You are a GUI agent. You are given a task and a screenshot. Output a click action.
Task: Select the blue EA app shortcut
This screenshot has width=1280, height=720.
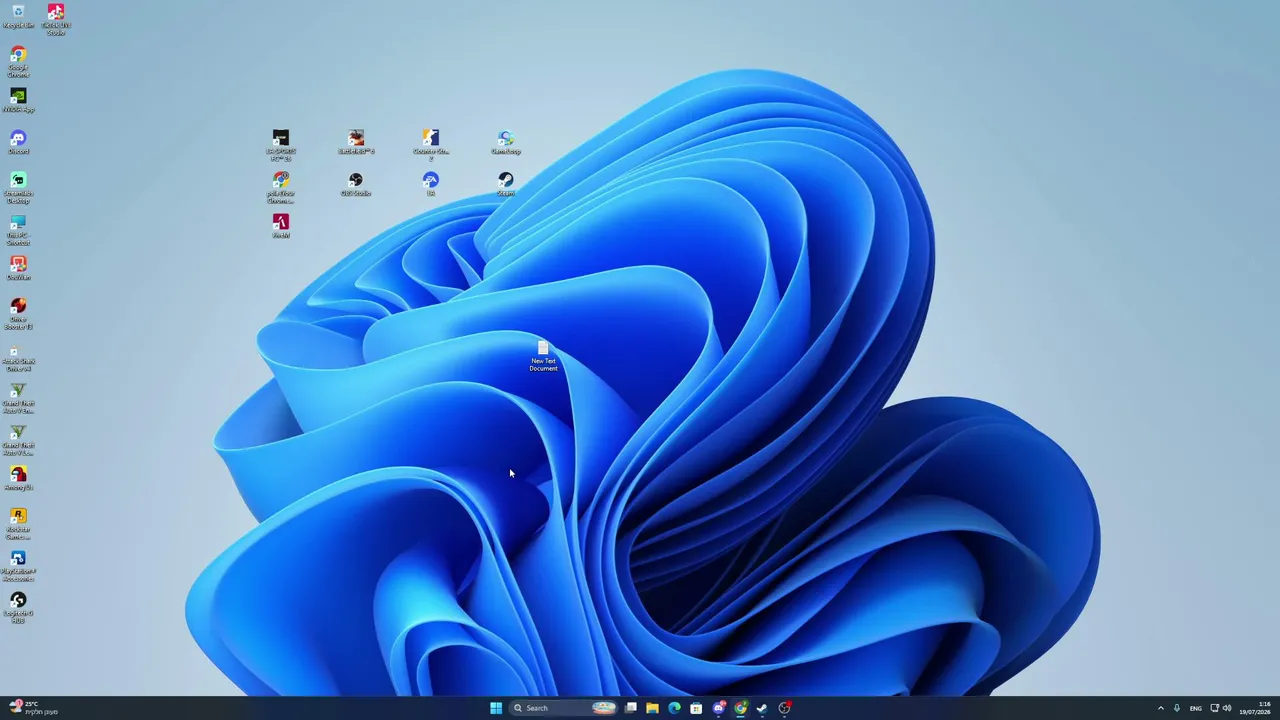point(431,183)
